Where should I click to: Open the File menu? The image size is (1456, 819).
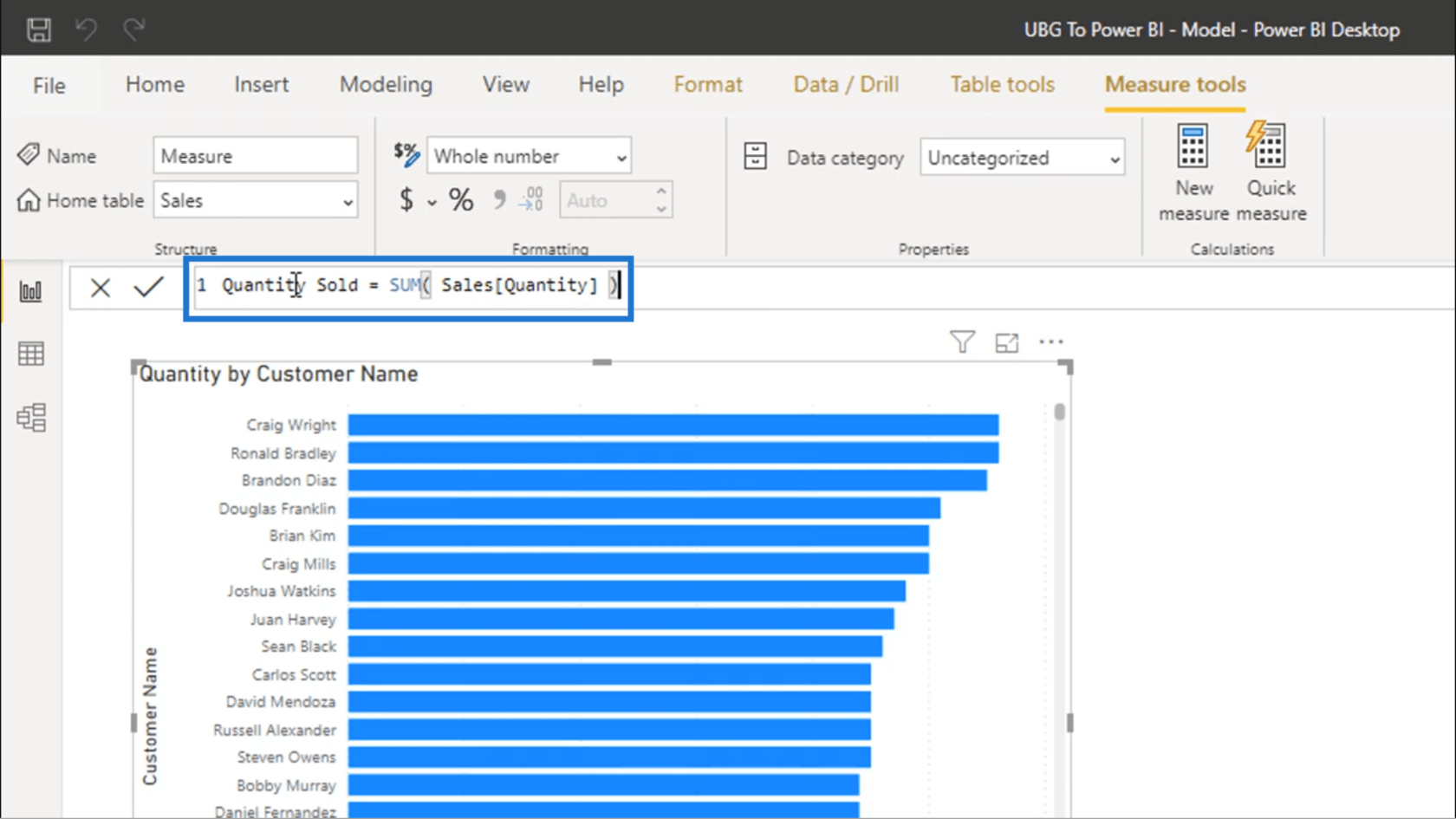[49, 85]
